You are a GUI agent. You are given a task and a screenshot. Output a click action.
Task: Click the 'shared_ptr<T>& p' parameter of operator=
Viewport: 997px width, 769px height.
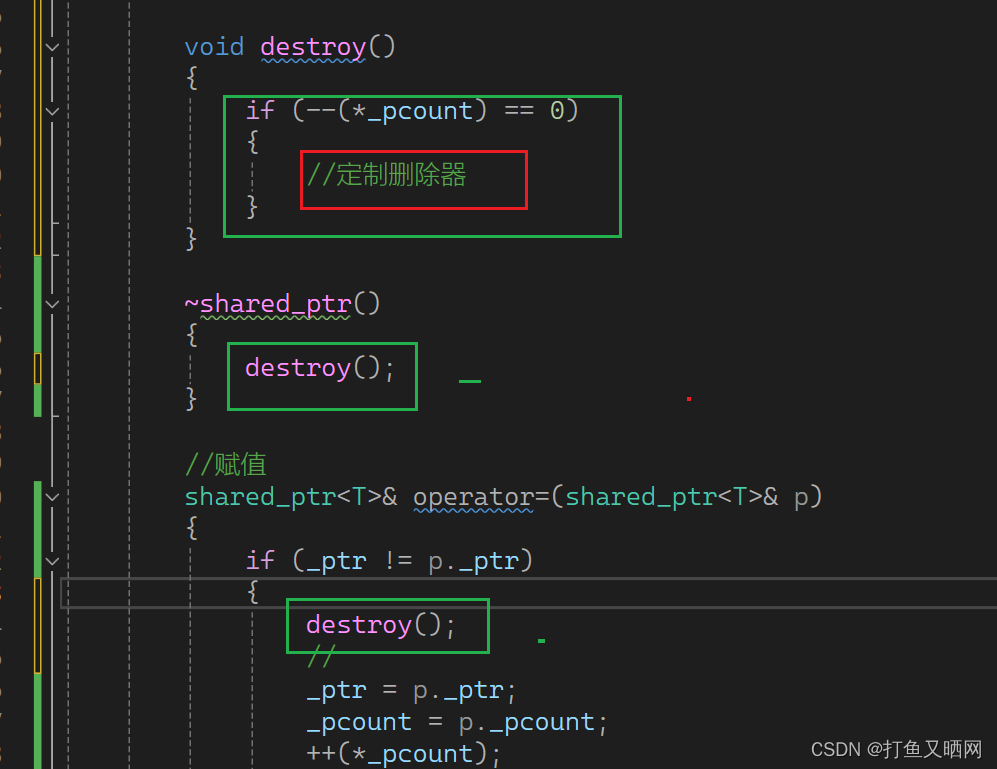(687, 497)
